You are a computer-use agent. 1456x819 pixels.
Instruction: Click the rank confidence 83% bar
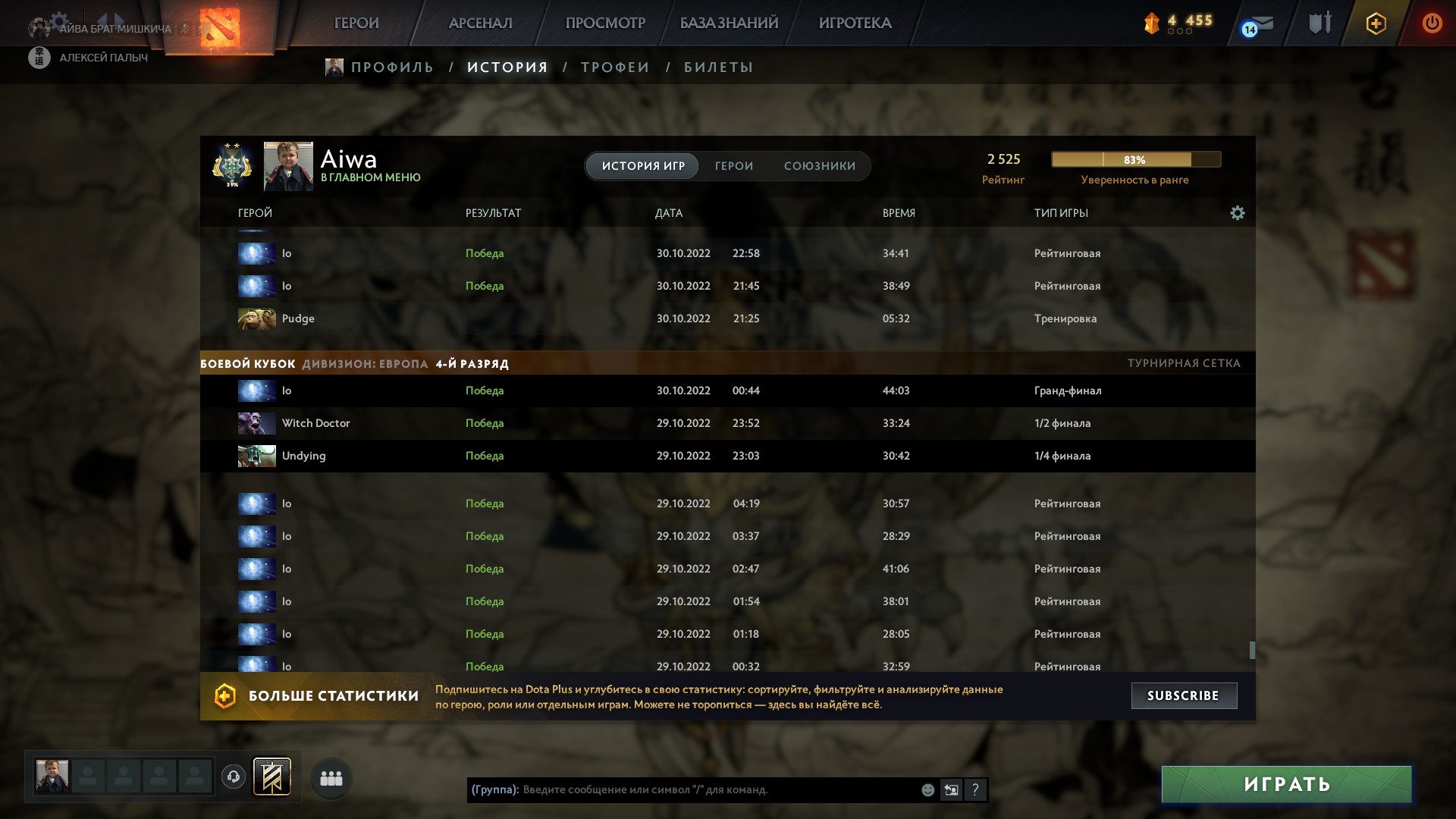pos(1136,159)
